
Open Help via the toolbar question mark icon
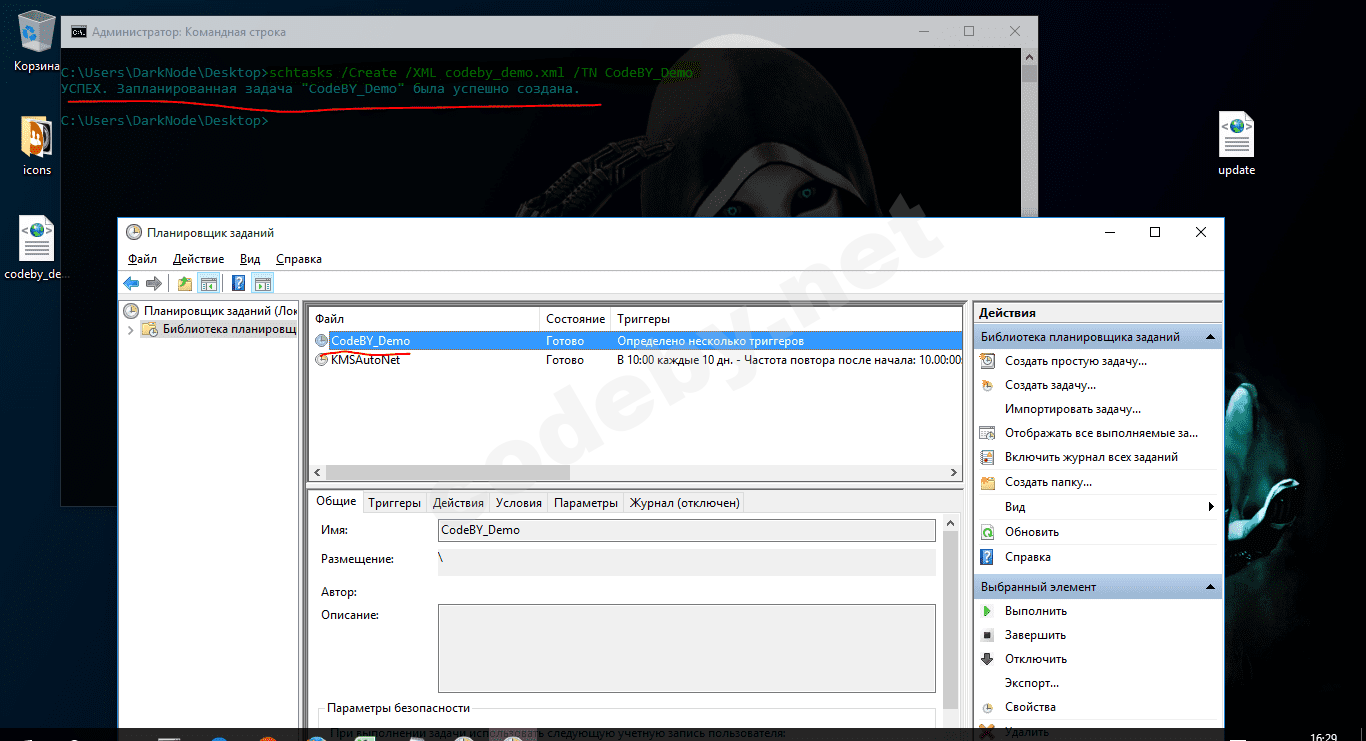(x=239, y=284)
